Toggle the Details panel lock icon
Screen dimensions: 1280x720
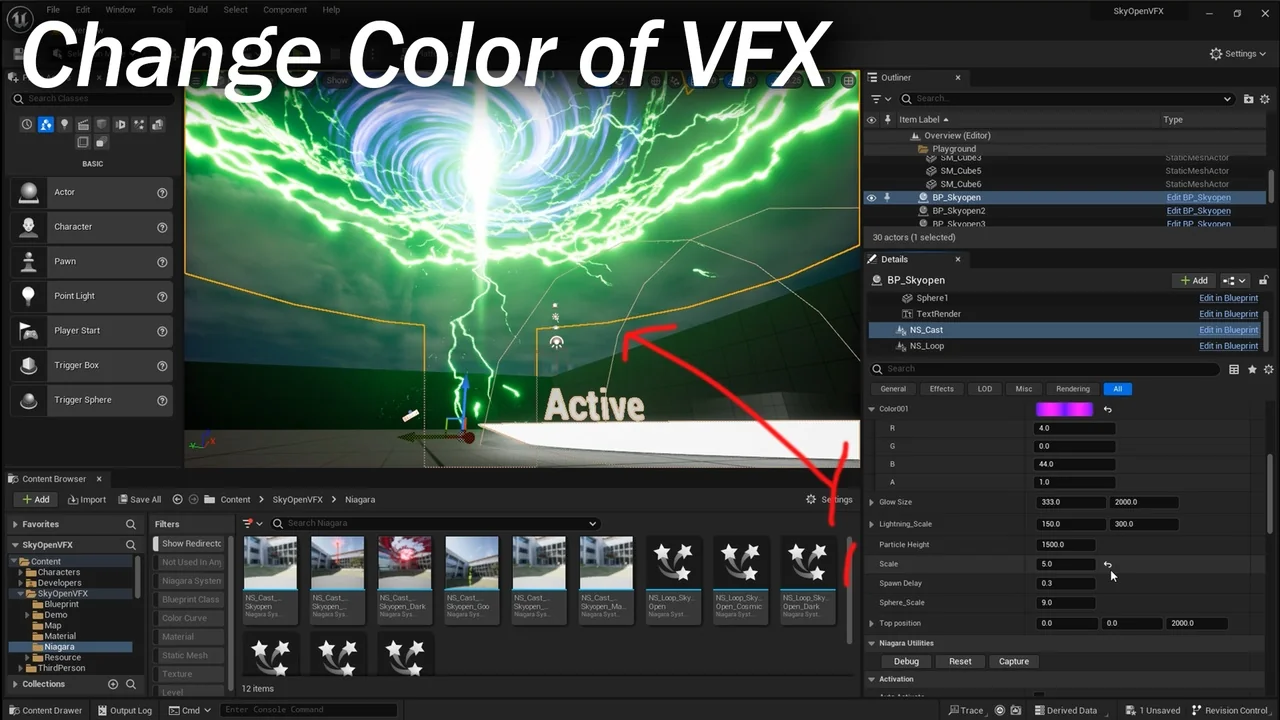(1264, 281)
